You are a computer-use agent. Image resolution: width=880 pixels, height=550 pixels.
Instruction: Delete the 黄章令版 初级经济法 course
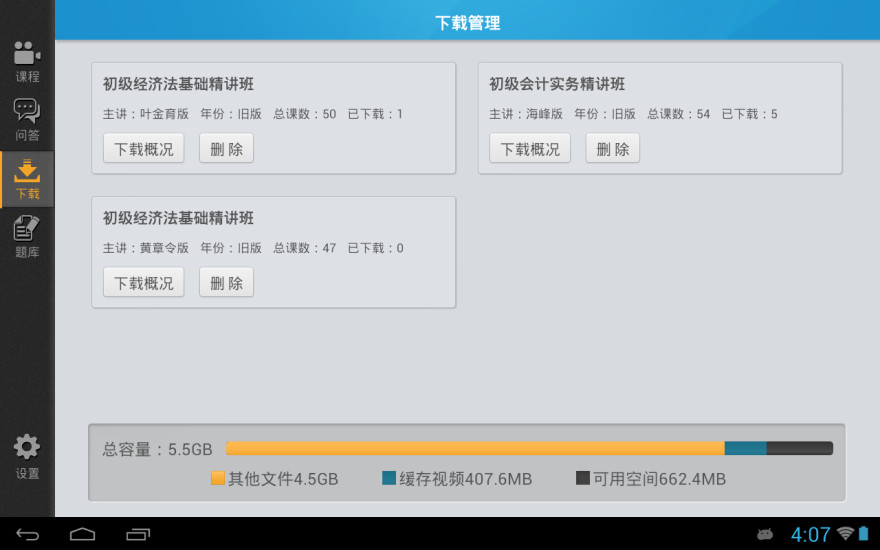[x=226, y=282]
